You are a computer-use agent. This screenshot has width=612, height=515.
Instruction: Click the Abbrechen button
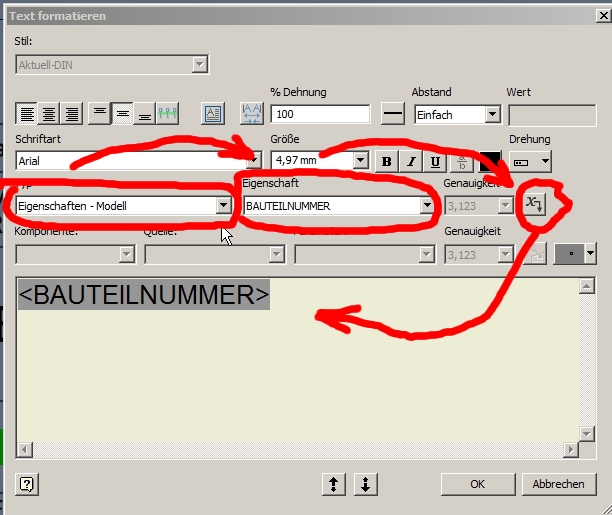559,484
